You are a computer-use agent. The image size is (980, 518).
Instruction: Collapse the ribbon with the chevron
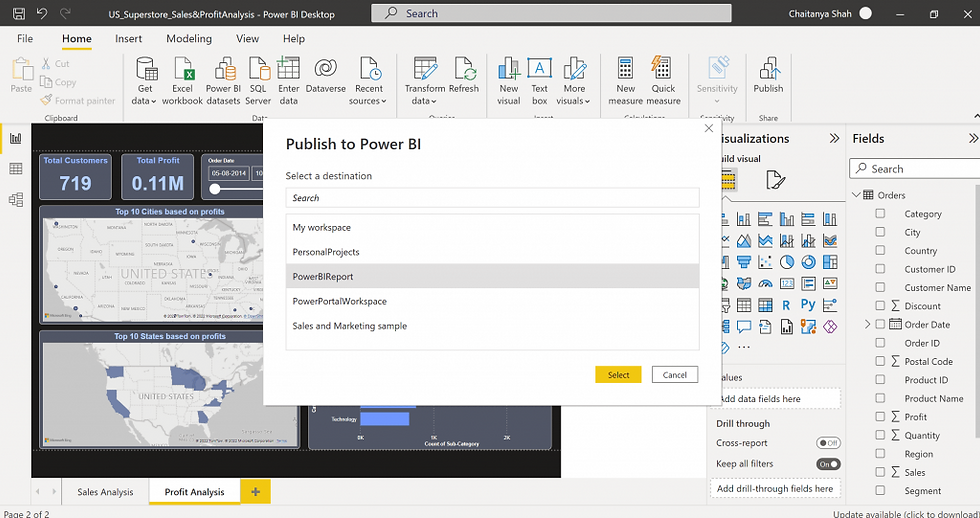pyautogui.click(x=976, y=116)
